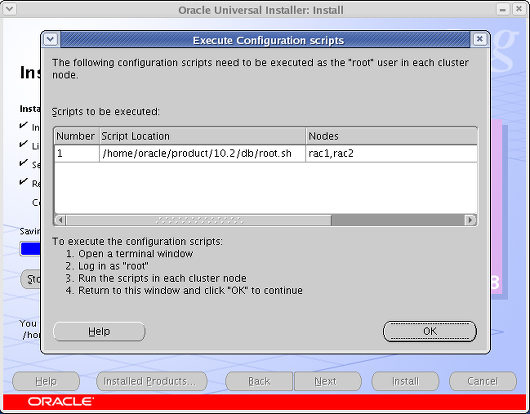Click the Installed Products... button
Image resolution: width=530 pixels, height=414 pixels.
(x=152, y=381)
